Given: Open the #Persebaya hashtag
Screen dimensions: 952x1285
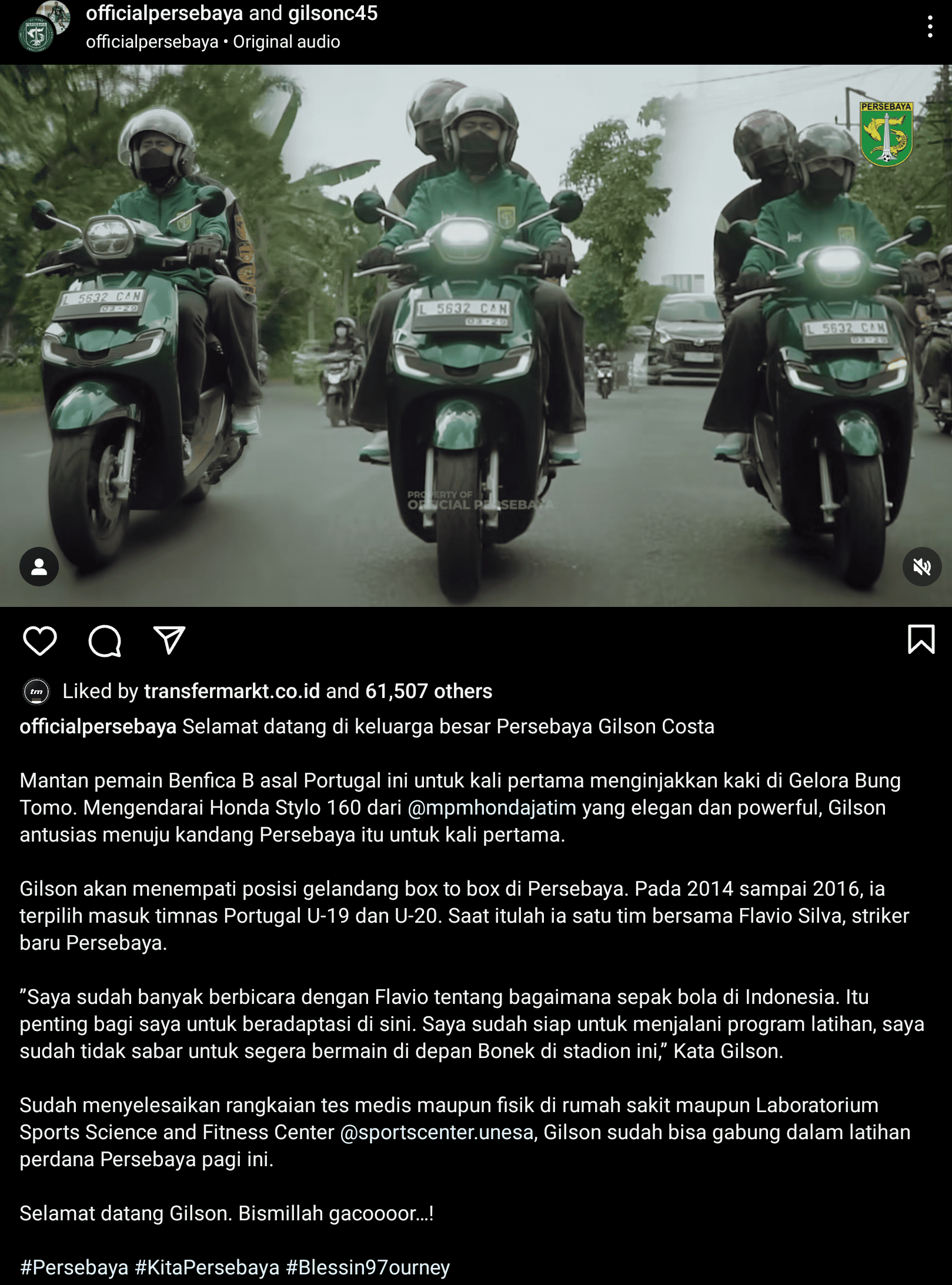Looking at the screenshot, I should coord(74,1267).
